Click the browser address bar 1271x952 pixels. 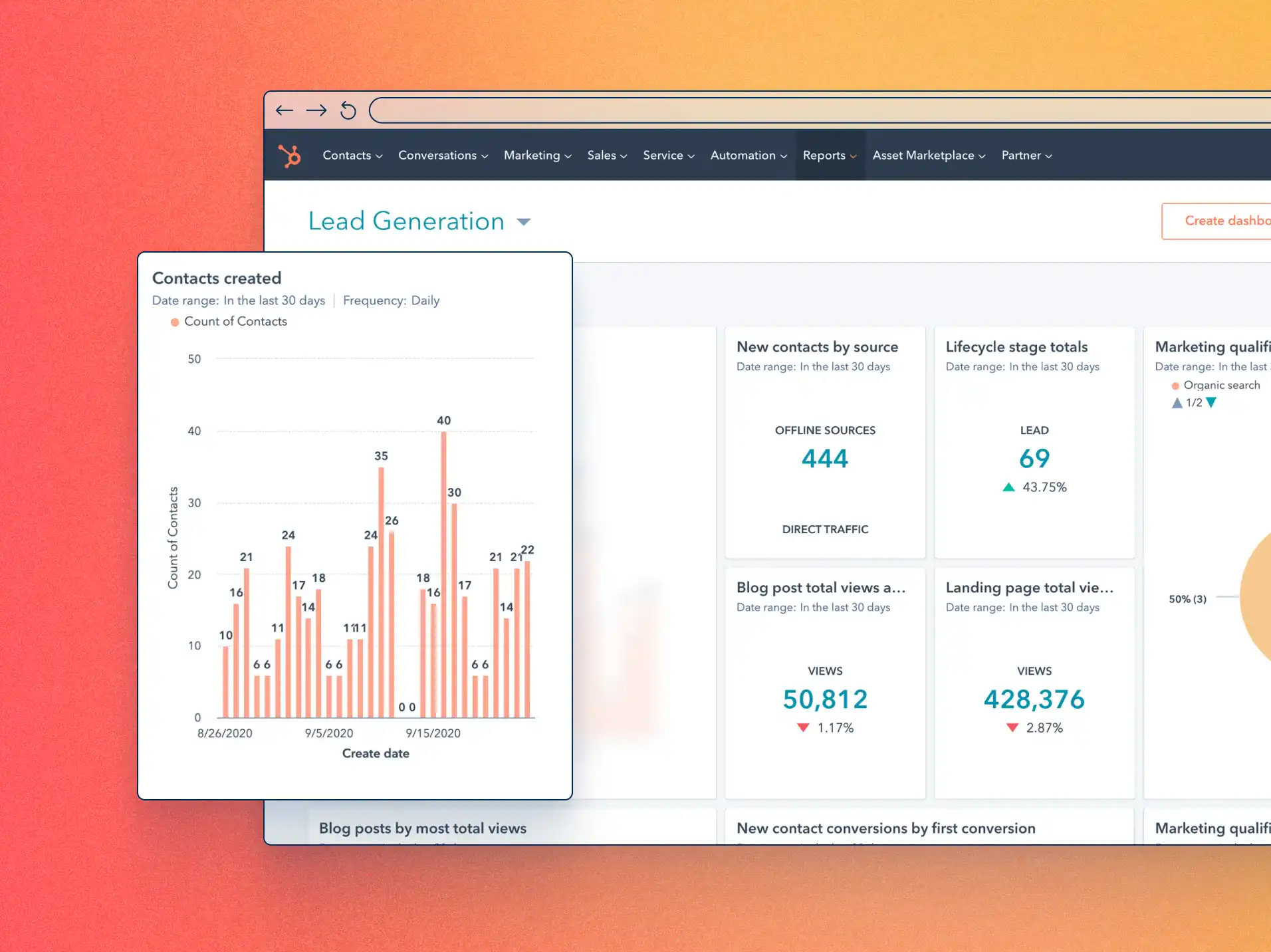(x=798, y=110)
